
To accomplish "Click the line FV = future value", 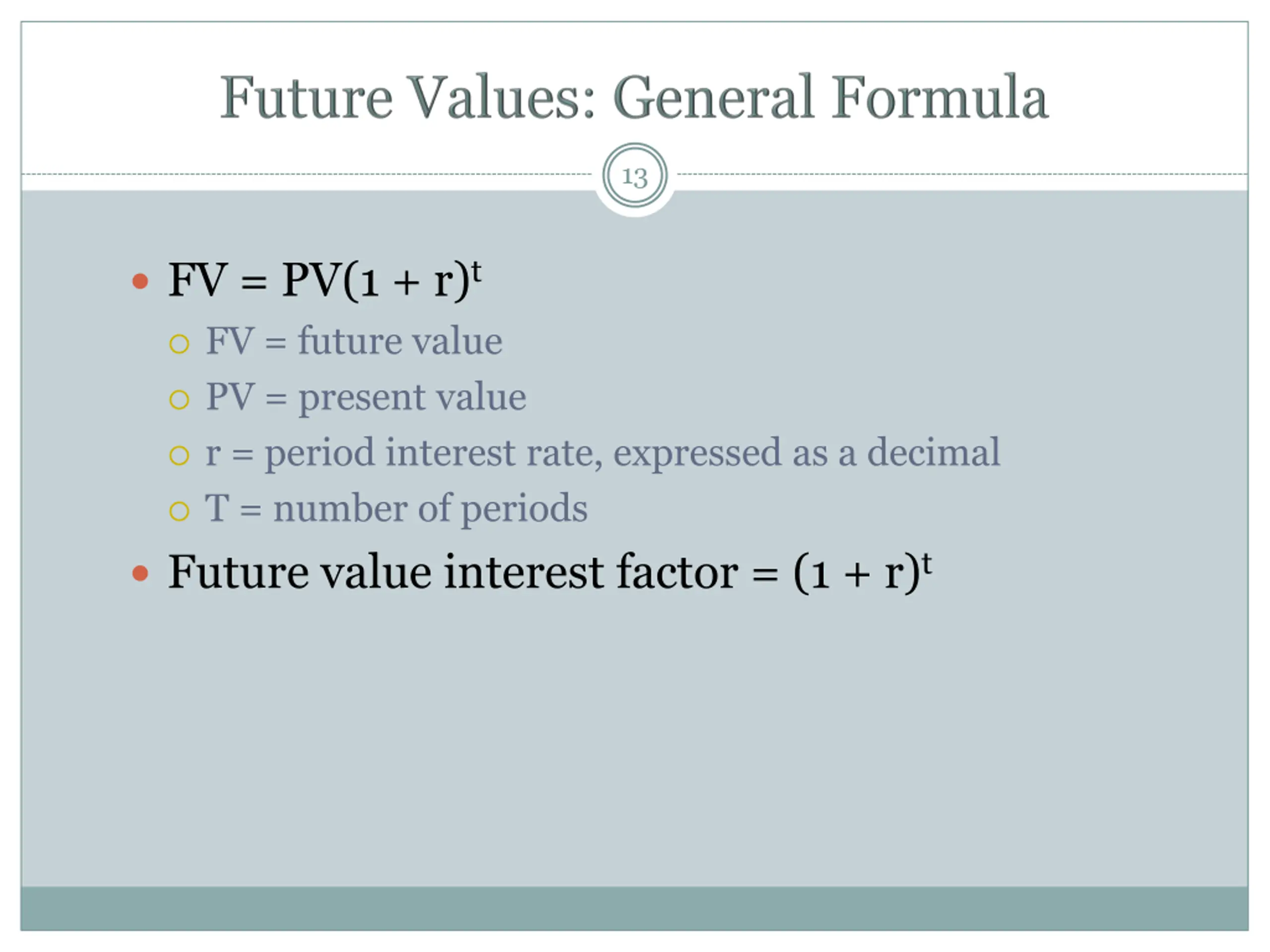I will (x=354, y=341).
